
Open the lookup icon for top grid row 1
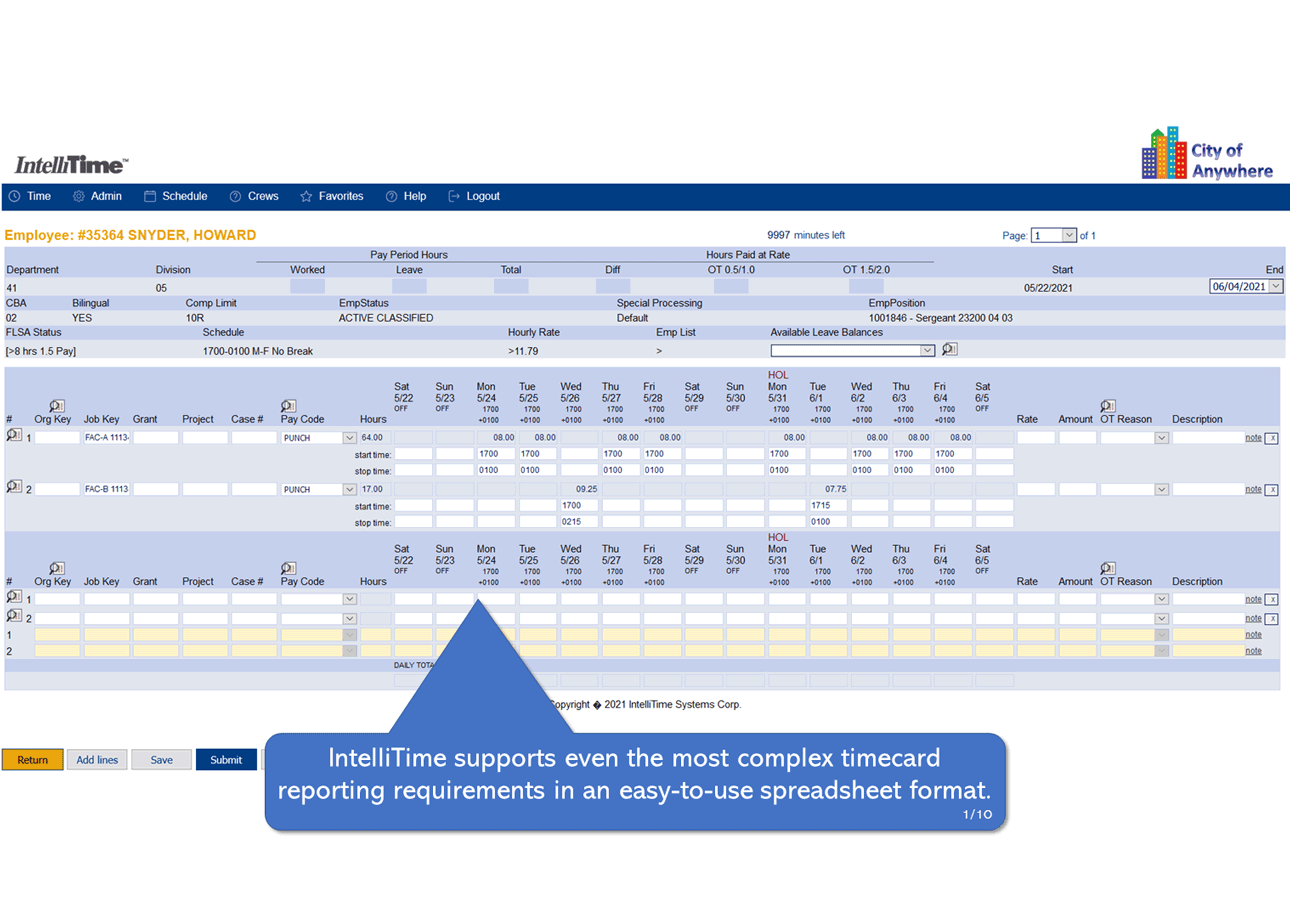[14, 436]
